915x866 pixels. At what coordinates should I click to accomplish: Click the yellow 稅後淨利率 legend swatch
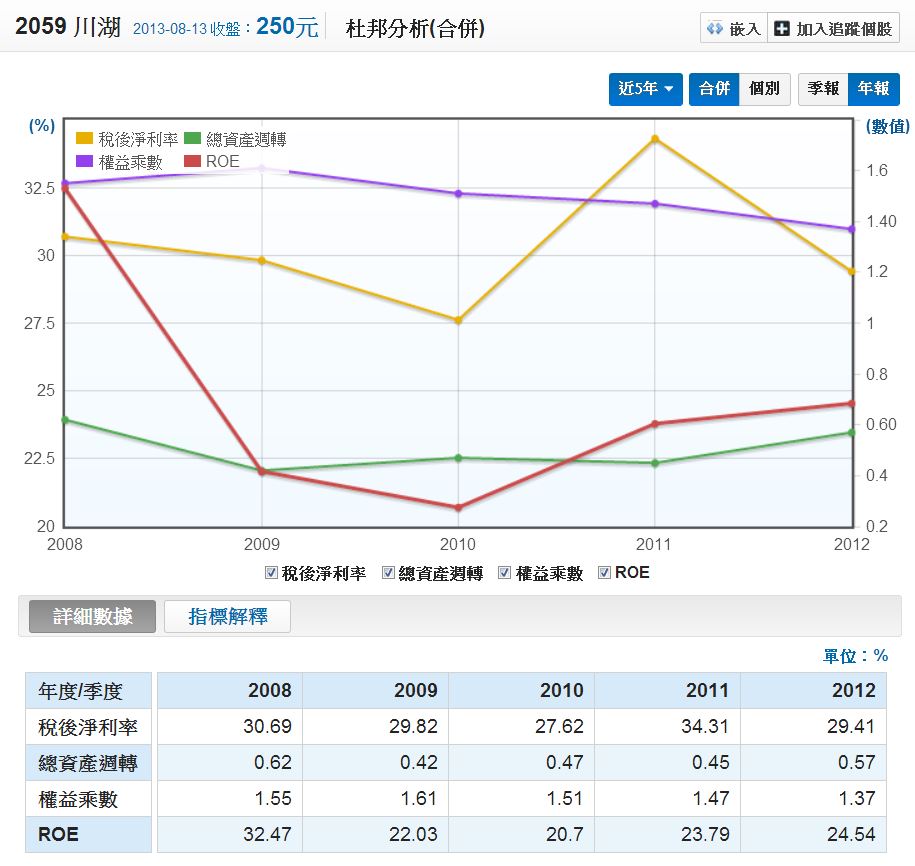[x=85, y=140]
